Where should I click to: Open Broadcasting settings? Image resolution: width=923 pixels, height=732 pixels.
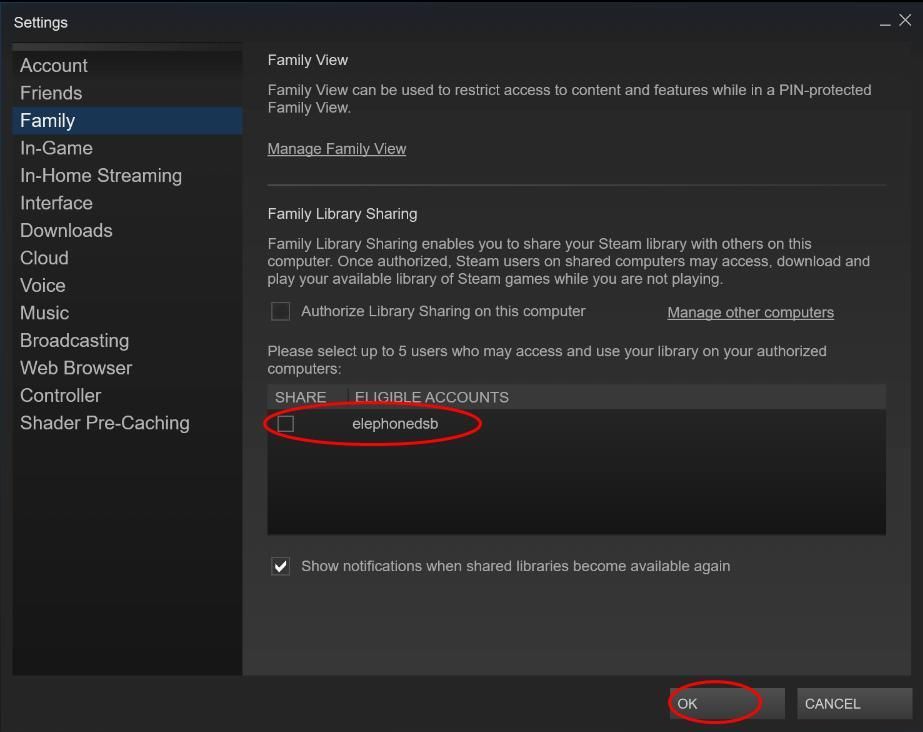[x=74, y=341]
